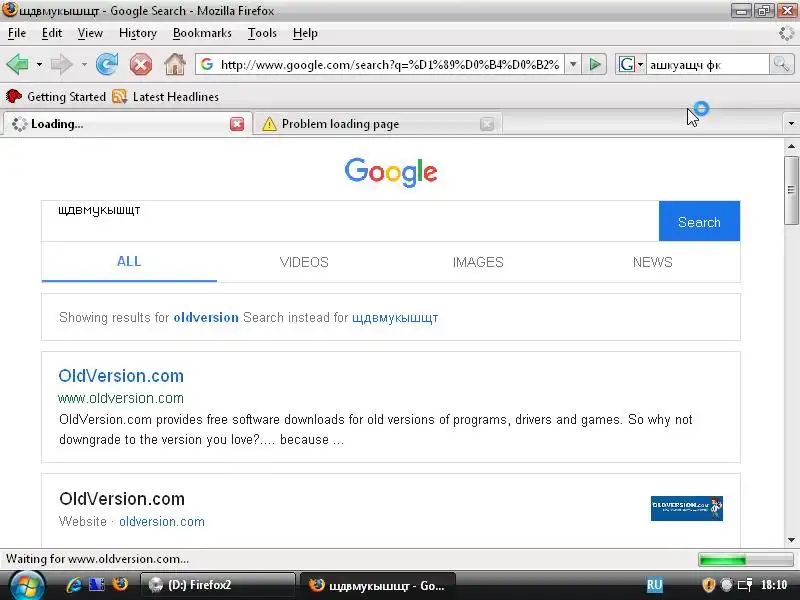Image resolution: width=800 pixels, height=600 pixels.
Task: Click the RU language indicator
Action: tap(655, 585)
